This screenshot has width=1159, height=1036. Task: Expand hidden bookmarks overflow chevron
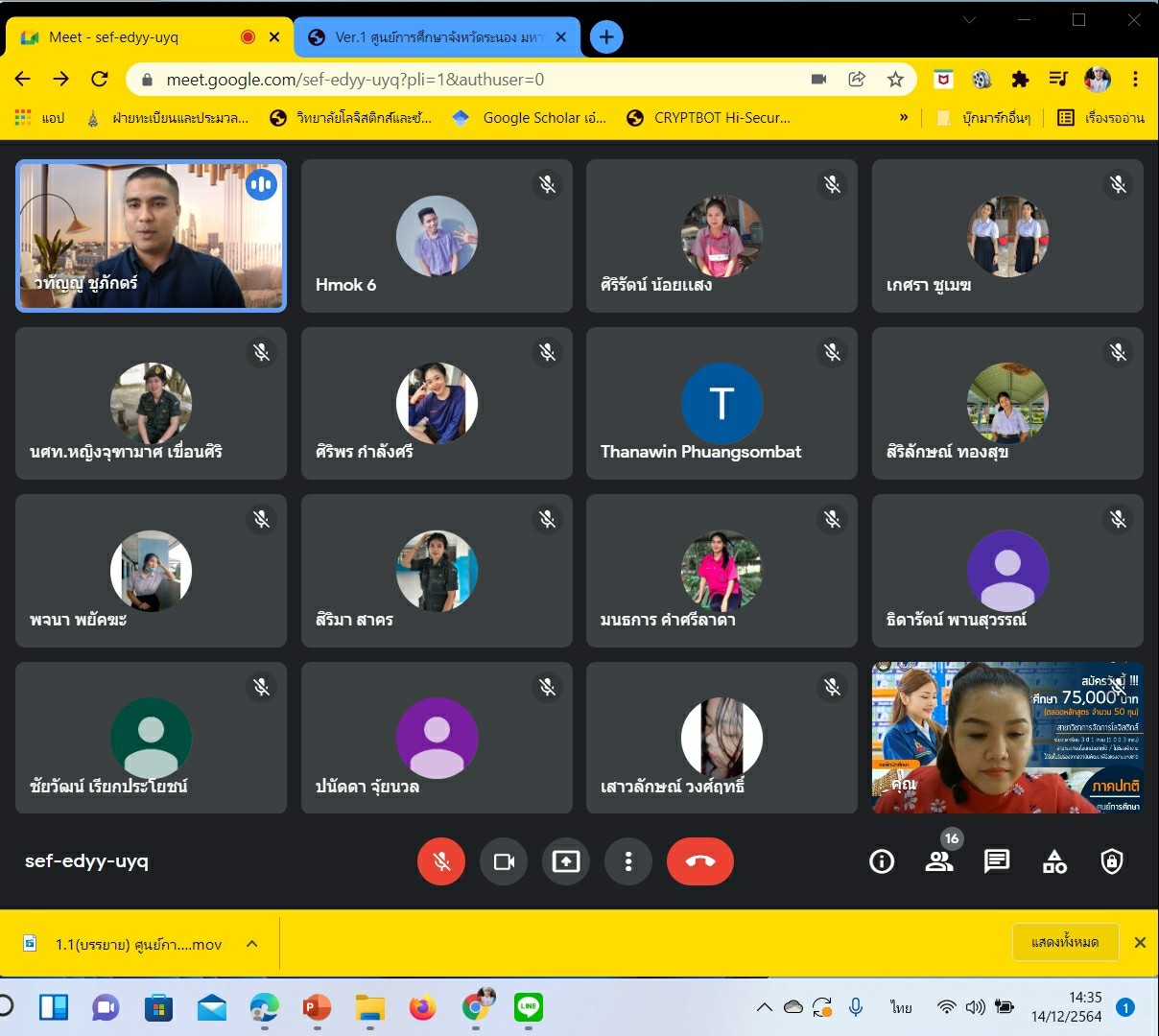[903, 118]
